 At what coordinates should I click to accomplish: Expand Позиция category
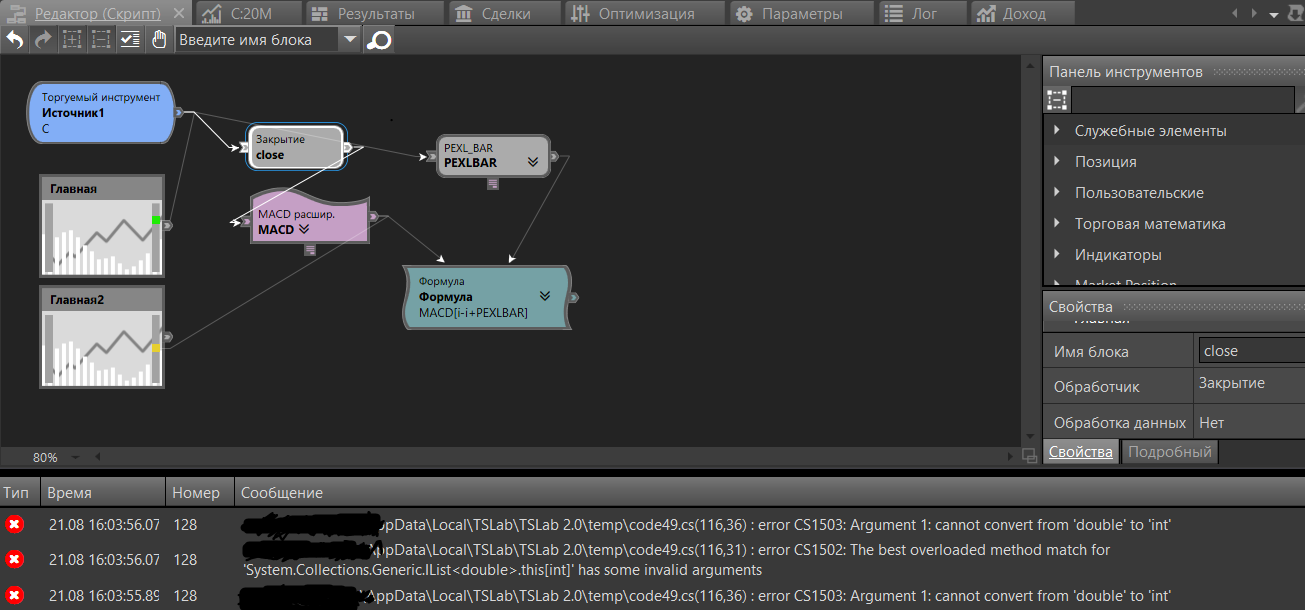(1057, 161)
